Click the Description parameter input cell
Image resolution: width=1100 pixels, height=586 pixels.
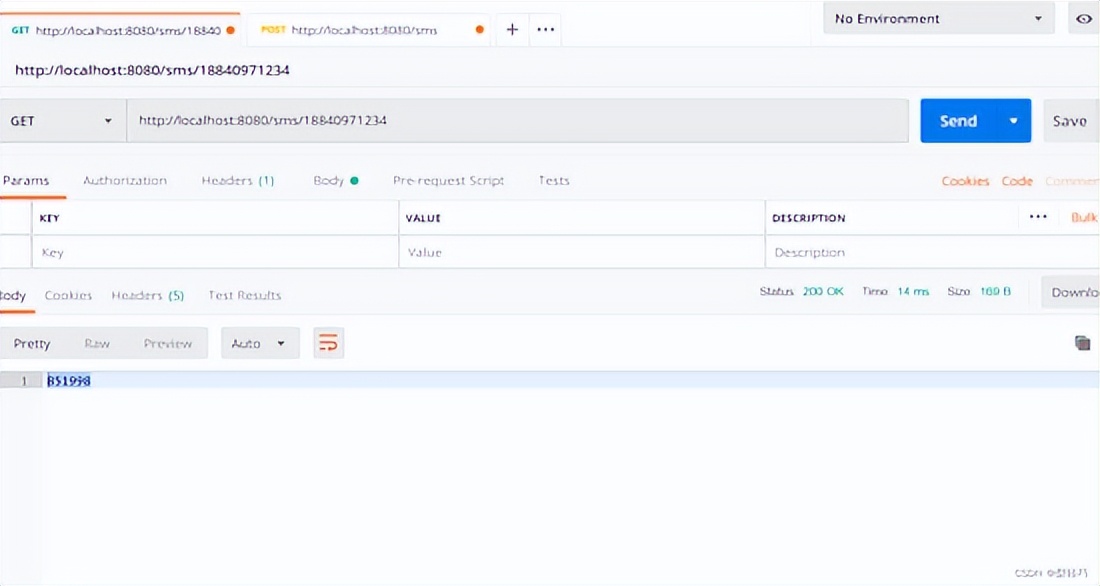932,252
